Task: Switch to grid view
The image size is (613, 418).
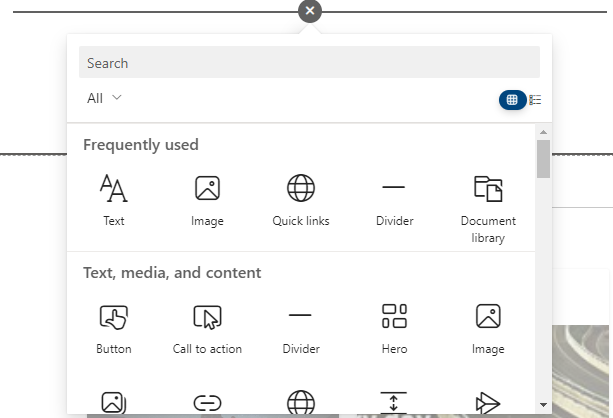Action: (x=512, y=100)
